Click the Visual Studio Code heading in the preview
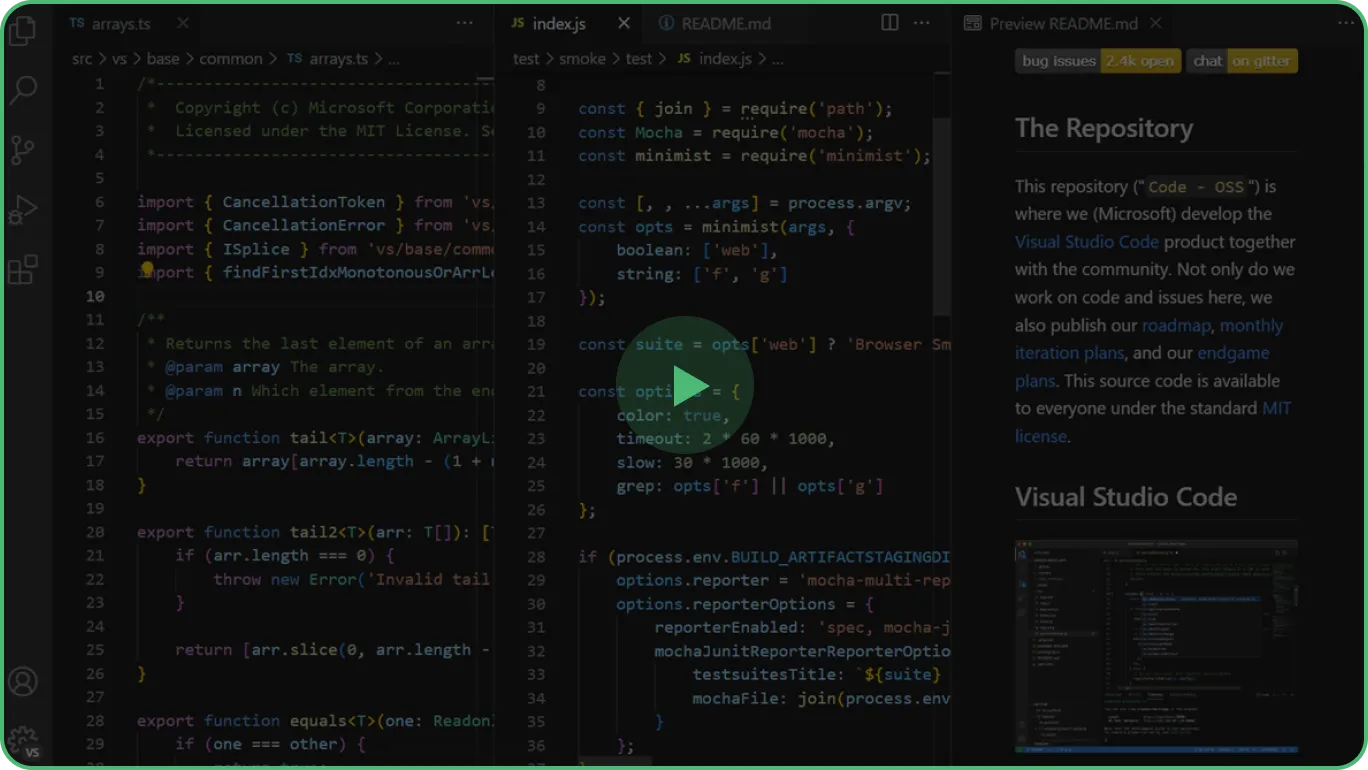 [x=1126, y=497]
